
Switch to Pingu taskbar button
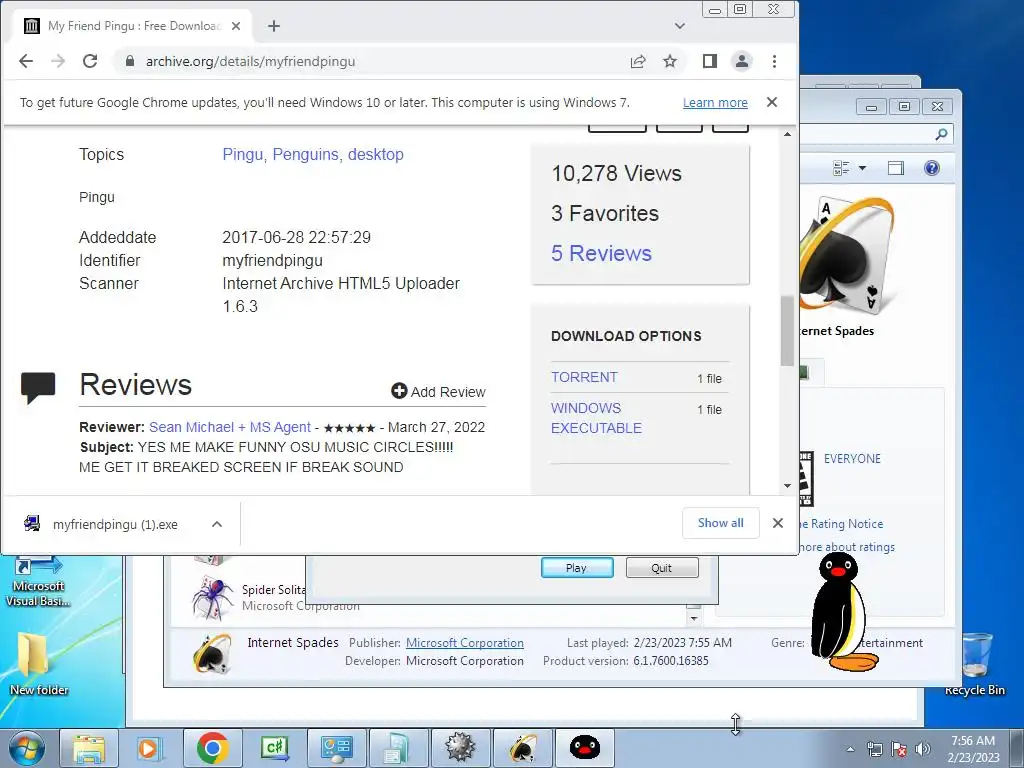click(x=585, y=748)
